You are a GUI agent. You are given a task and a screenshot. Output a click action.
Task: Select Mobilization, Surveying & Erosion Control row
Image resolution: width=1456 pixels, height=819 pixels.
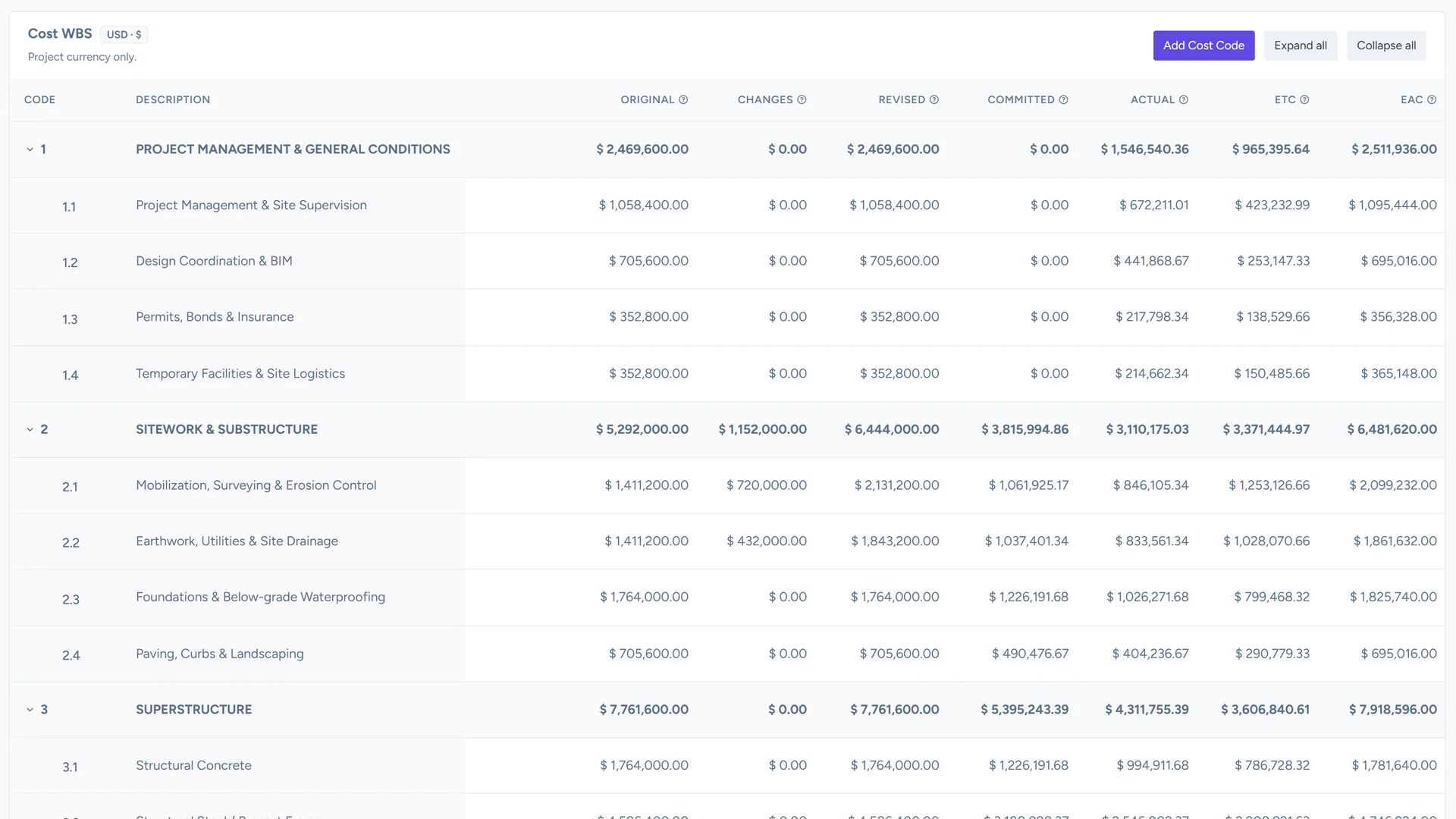(x=726, y=485)
